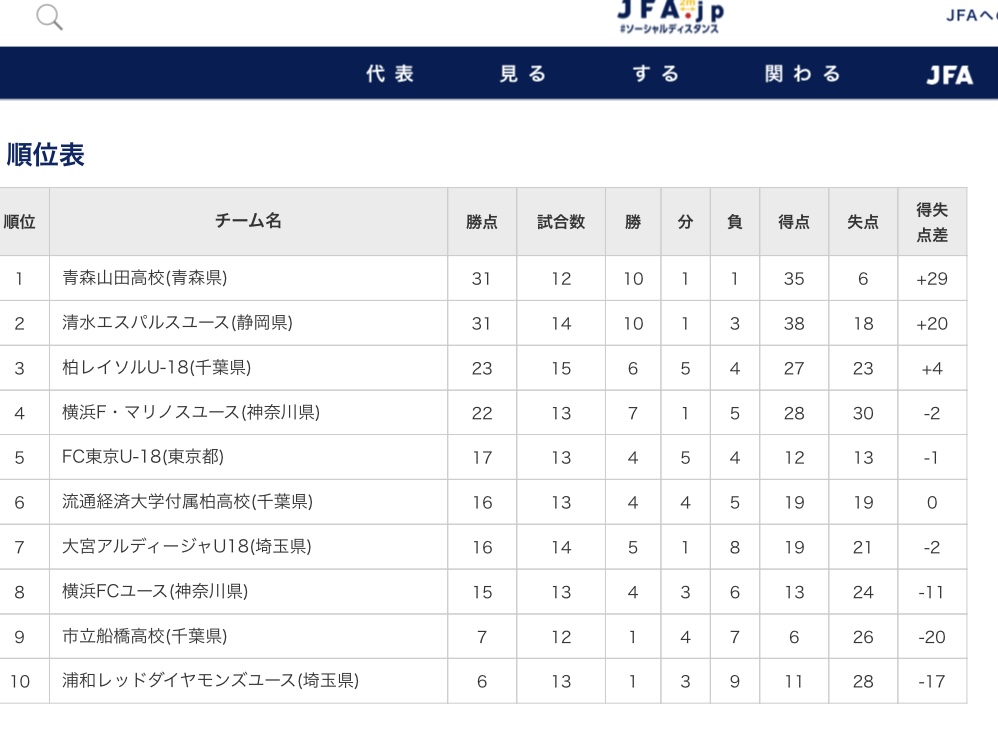This screenshot has height=736, width=998.
Task: Click the JFA.jp logo at top
Action: click(670, 15)
